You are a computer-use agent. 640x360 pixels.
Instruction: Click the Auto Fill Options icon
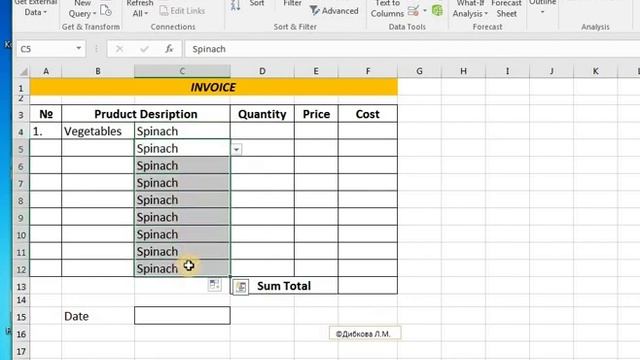(214, 284)
